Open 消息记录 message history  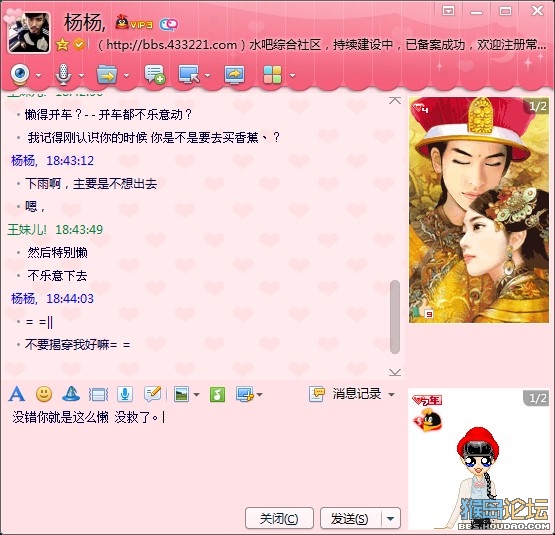coord(356,394)
